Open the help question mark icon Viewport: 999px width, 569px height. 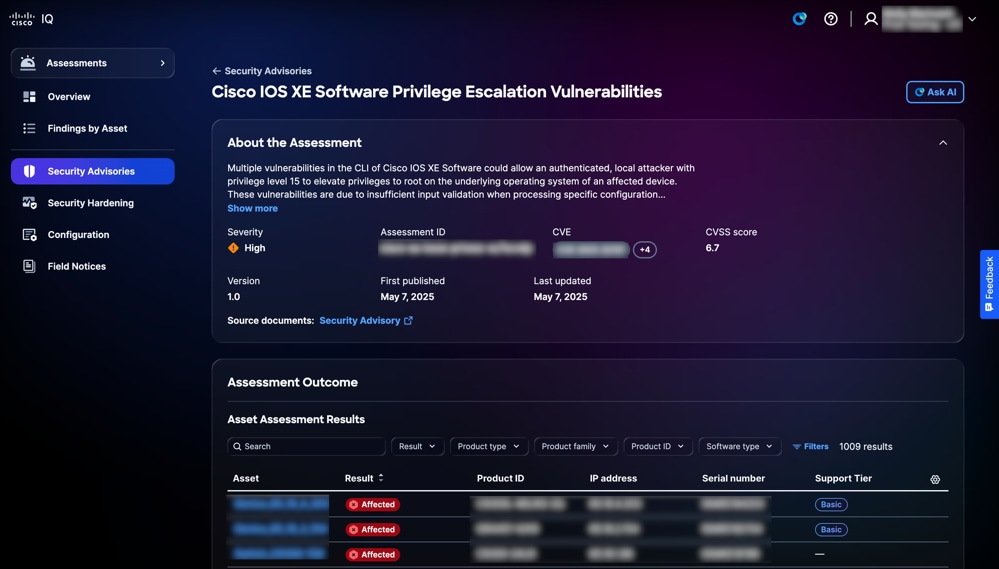click(831, 19)
